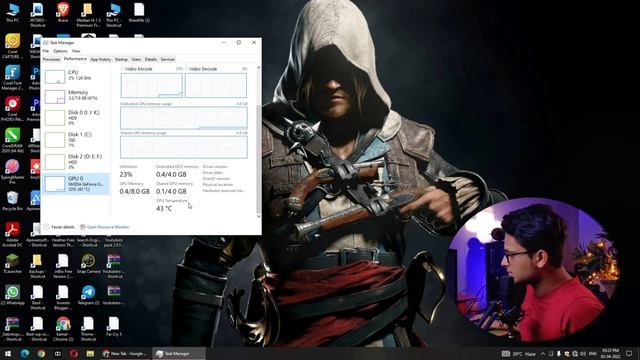This screenshot has height=360, width=640.
Task: Show hidden system tray icons
Action: (x=543, y=353)
